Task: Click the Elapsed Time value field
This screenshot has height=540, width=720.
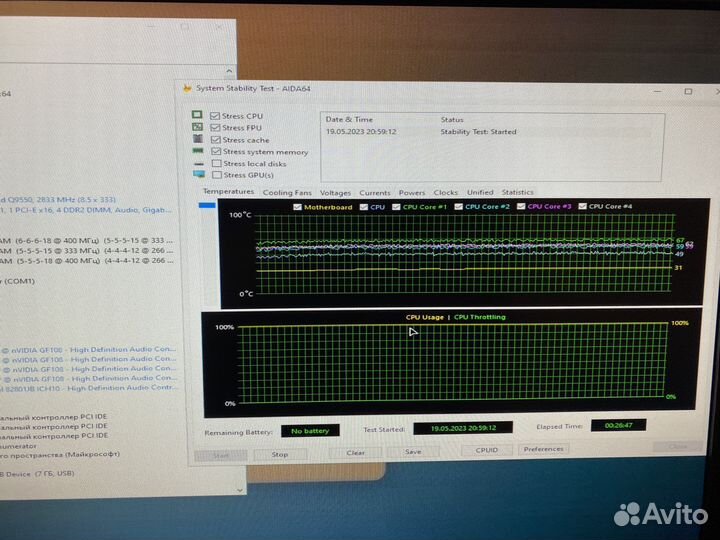Action: click(x=619, y=425)
